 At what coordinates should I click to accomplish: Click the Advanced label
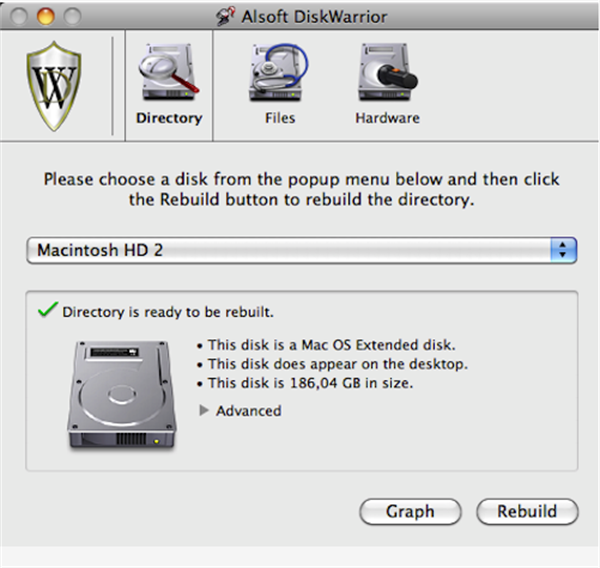tap(249, 411)
